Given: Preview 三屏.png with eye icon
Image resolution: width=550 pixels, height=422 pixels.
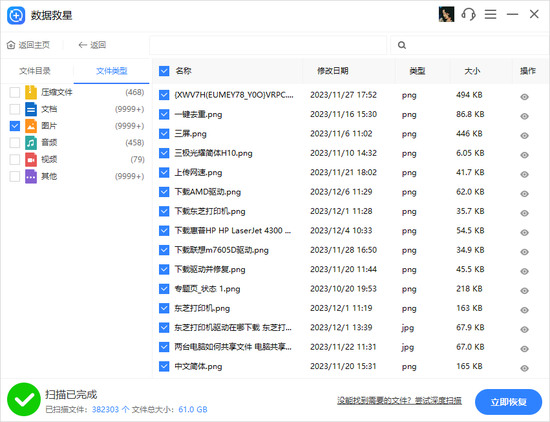Looking at the screenshot, I should (524, 135).
